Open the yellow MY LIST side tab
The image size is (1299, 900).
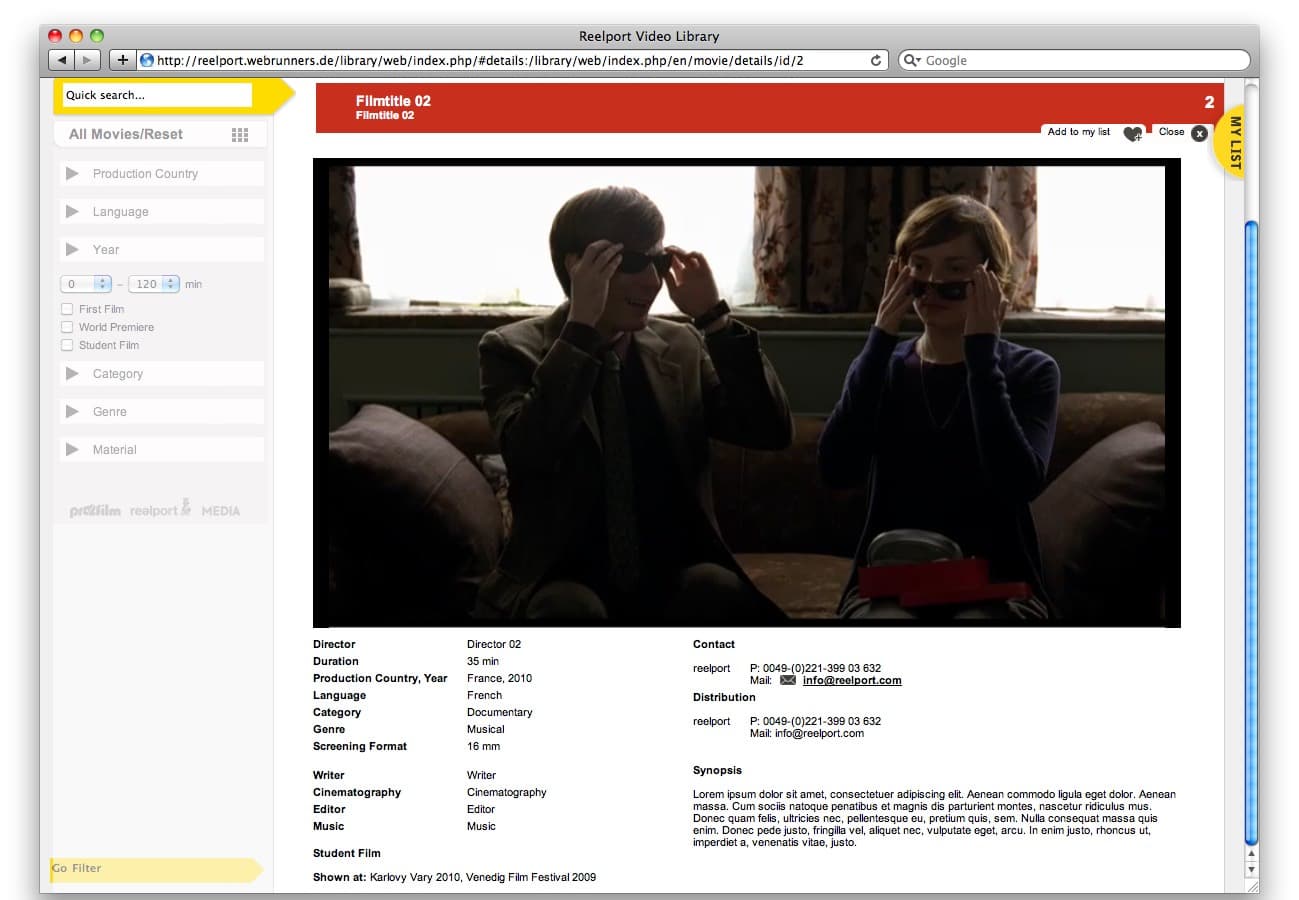(x=1232, y=142)
